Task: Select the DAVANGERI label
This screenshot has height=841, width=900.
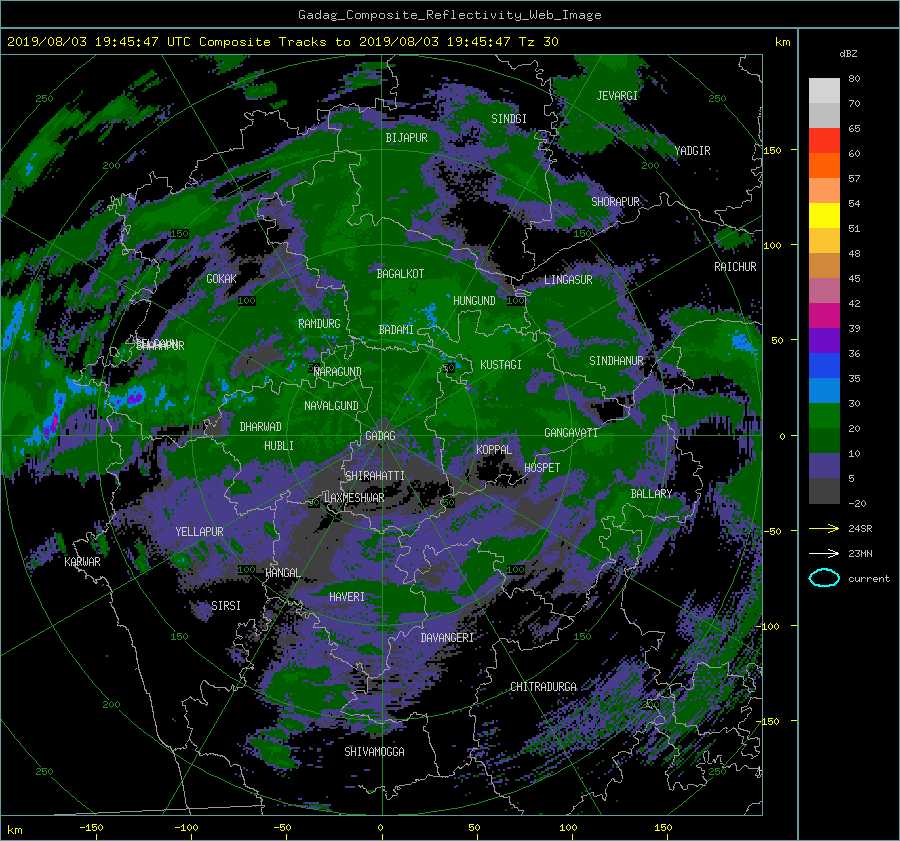Action: coord(447,638)
